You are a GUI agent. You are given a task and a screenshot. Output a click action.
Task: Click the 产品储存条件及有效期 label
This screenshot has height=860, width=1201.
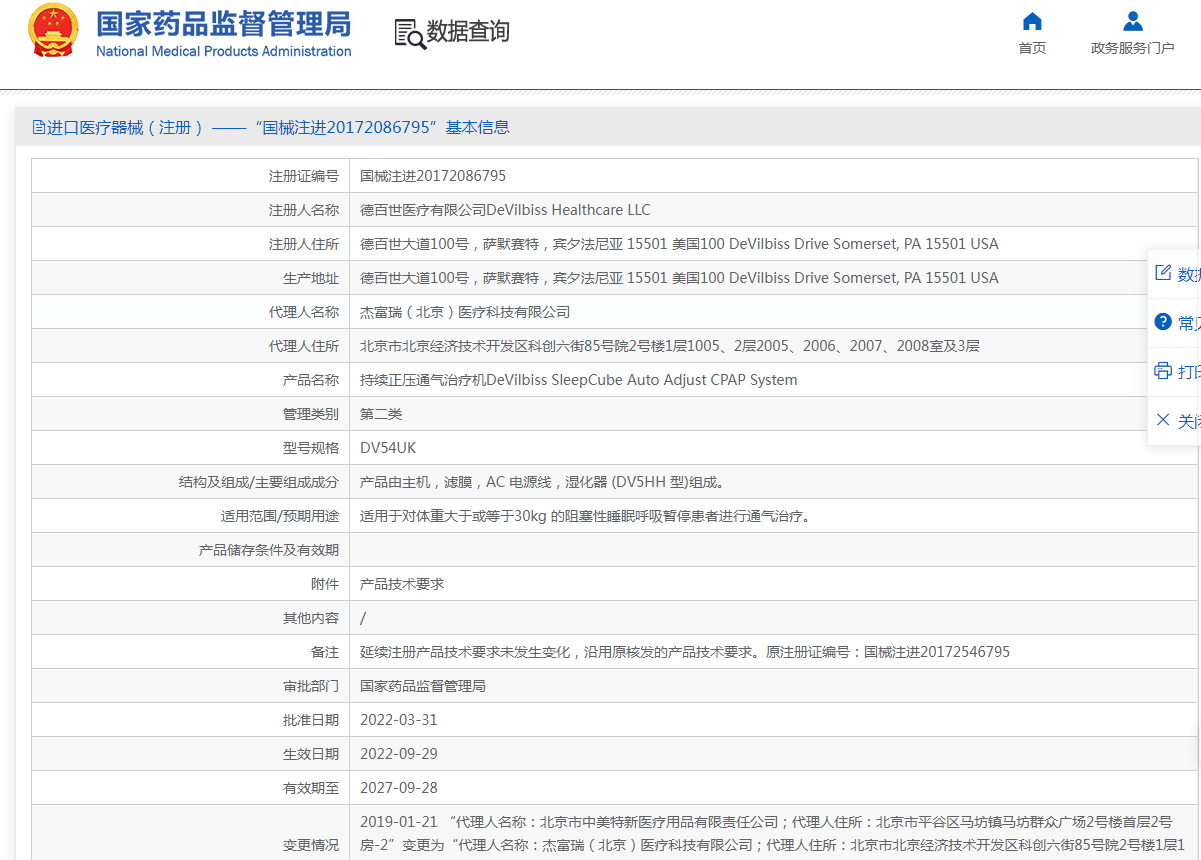coord(269,550)
